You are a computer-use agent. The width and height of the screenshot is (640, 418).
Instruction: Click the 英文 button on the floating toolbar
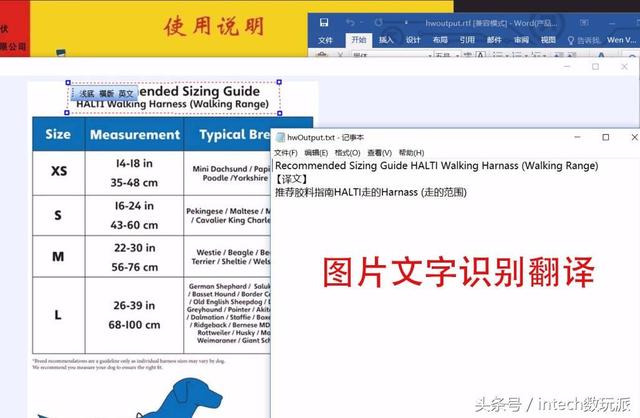click(x=126, y=93)
